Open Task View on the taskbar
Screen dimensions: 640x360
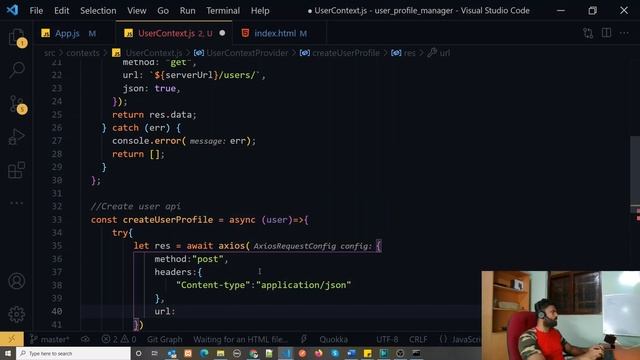tap(155, 353)
